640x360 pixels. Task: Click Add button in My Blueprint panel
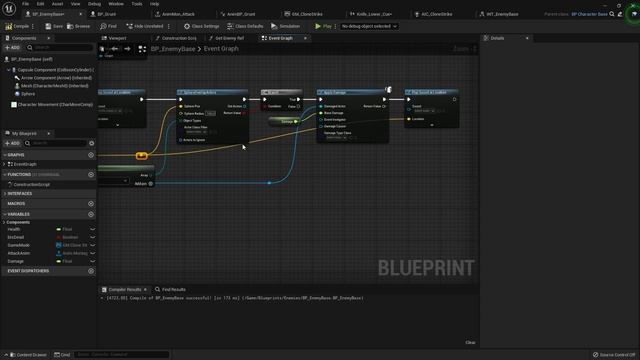coord(12,143)
